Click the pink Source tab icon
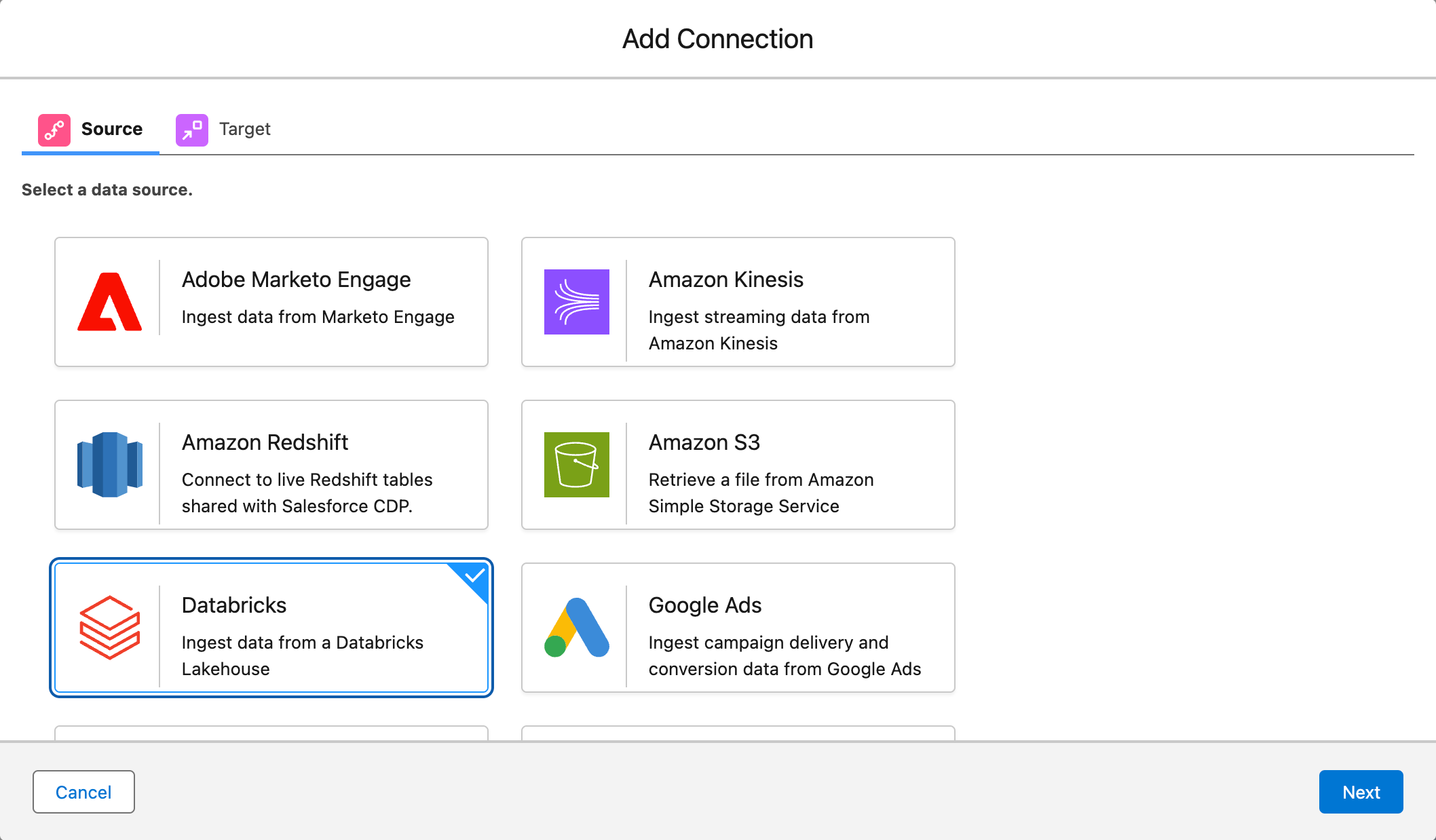The image size is (1436, 840). point(54,130)
